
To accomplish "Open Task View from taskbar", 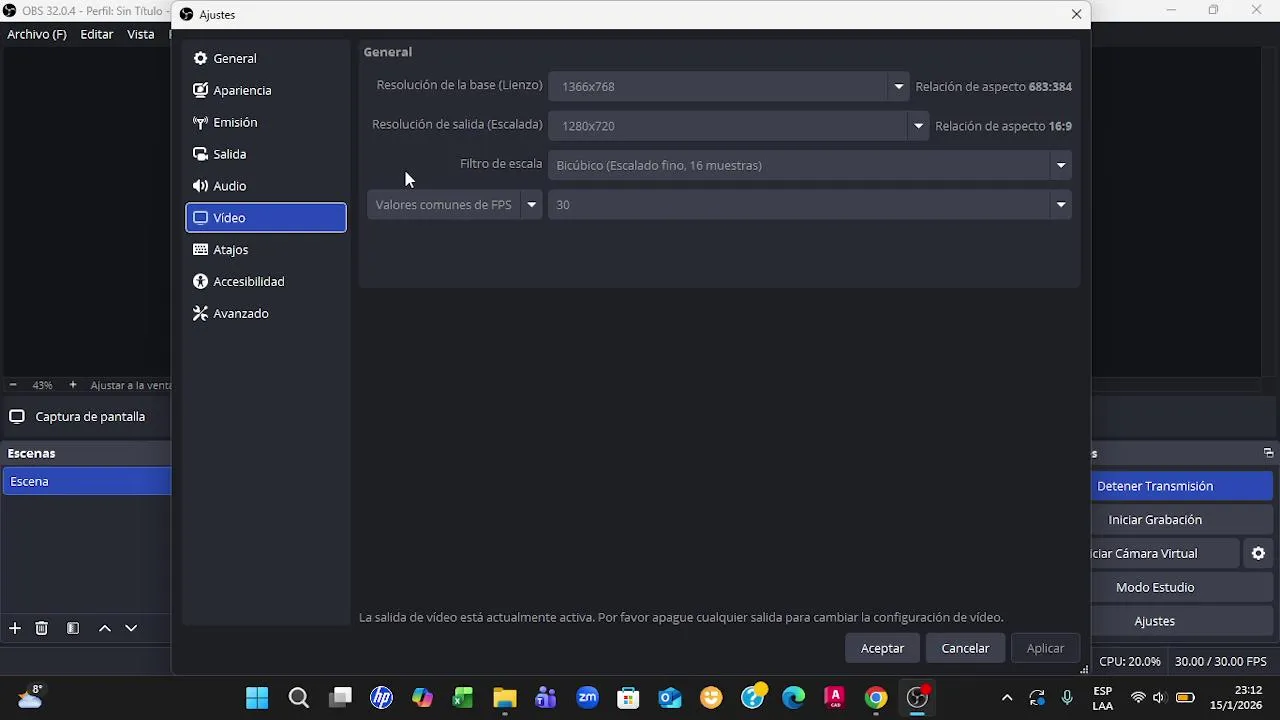I will click(x=340, y=698).
